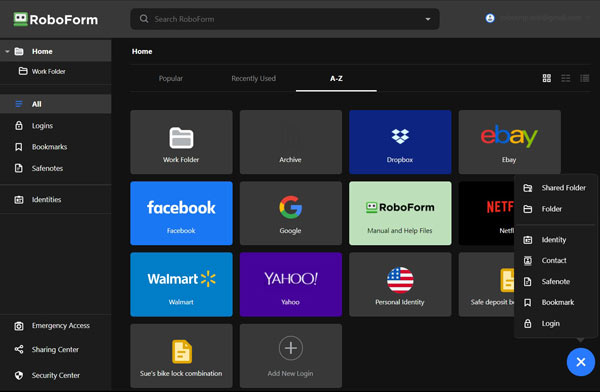Choose Shared Folder from create menu
This screenshot has width=600, height=392.
tap(555, 188)
